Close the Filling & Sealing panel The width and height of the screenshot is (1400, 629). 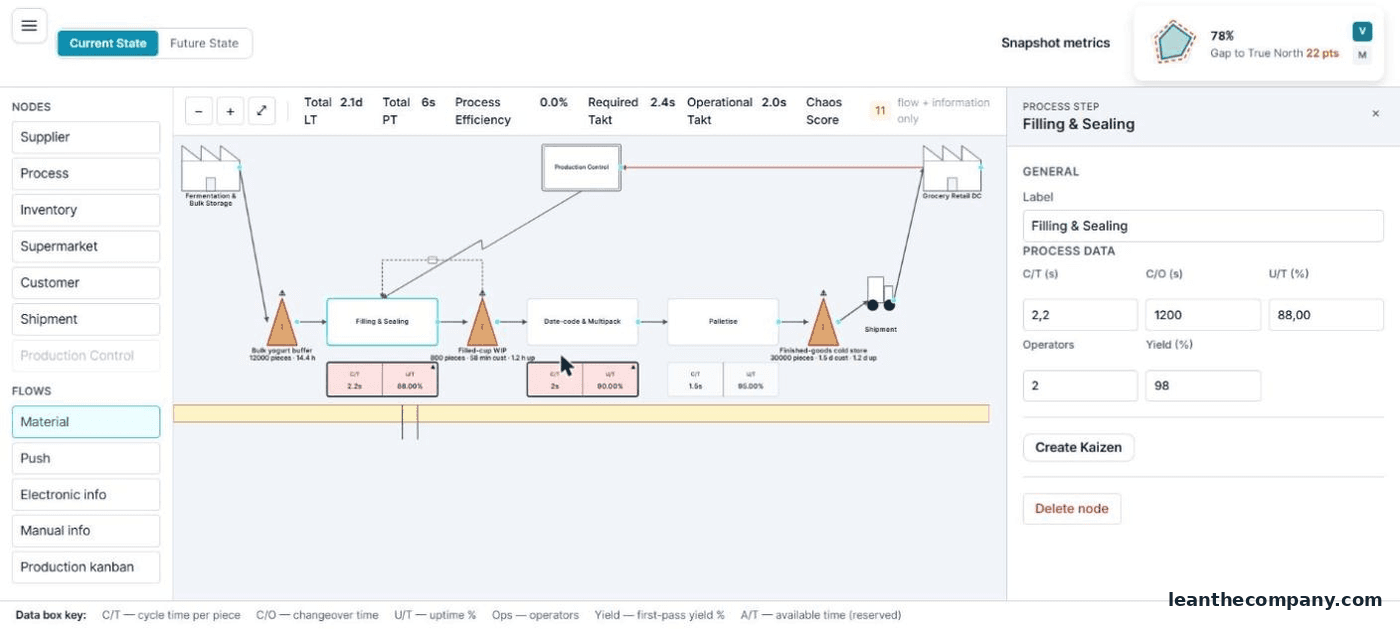coord(1375,114)
